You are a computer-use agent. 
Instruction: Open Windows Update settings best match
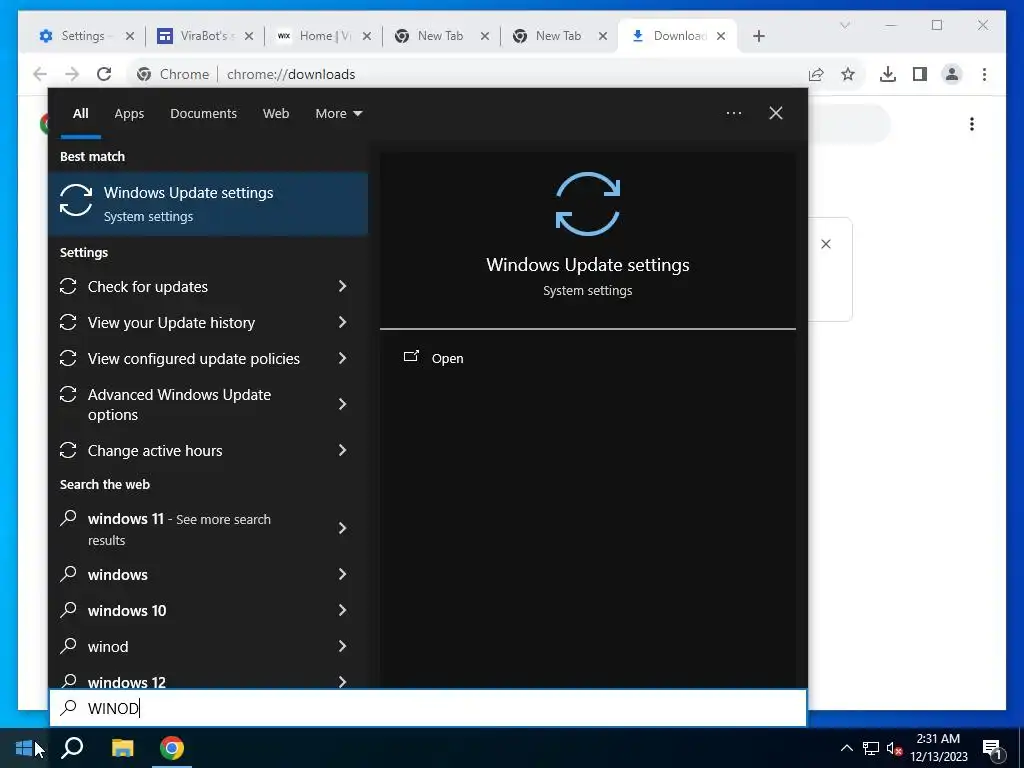pyautogui.click(x=208, y=204)
